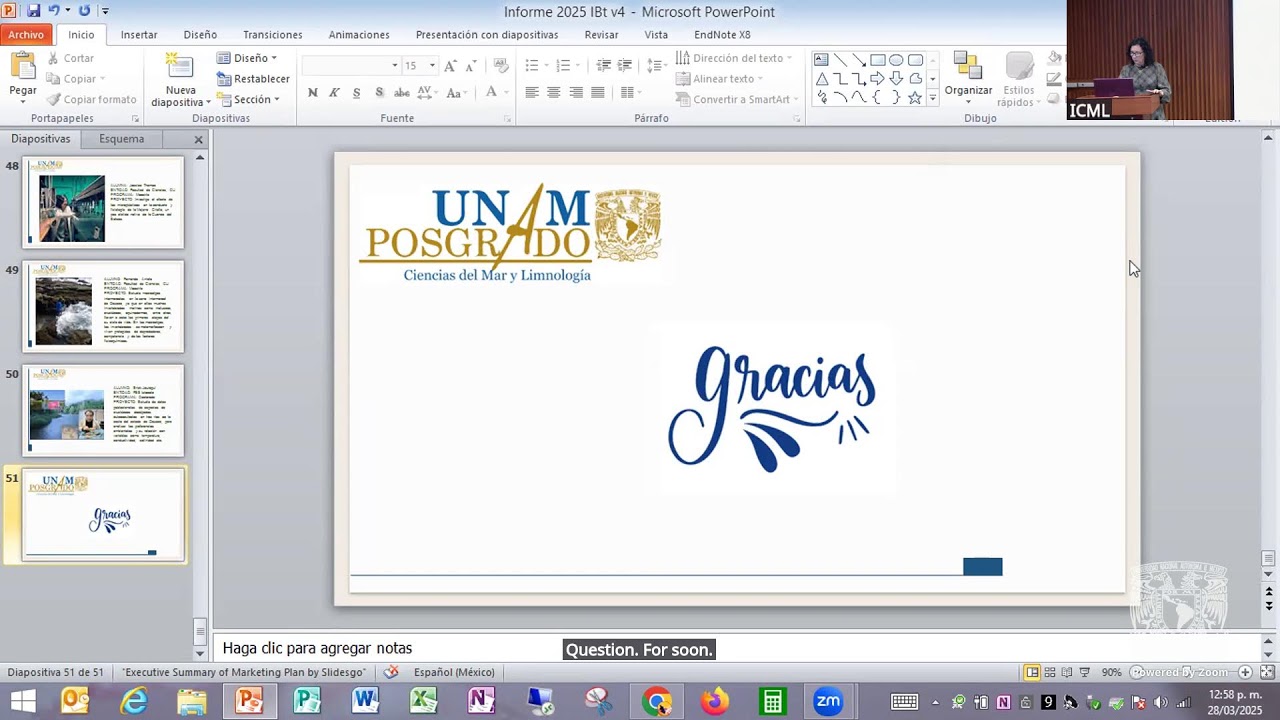Open Firefox in taskbar
This screenshot has height=720, width=1280.
coord(714,701)
